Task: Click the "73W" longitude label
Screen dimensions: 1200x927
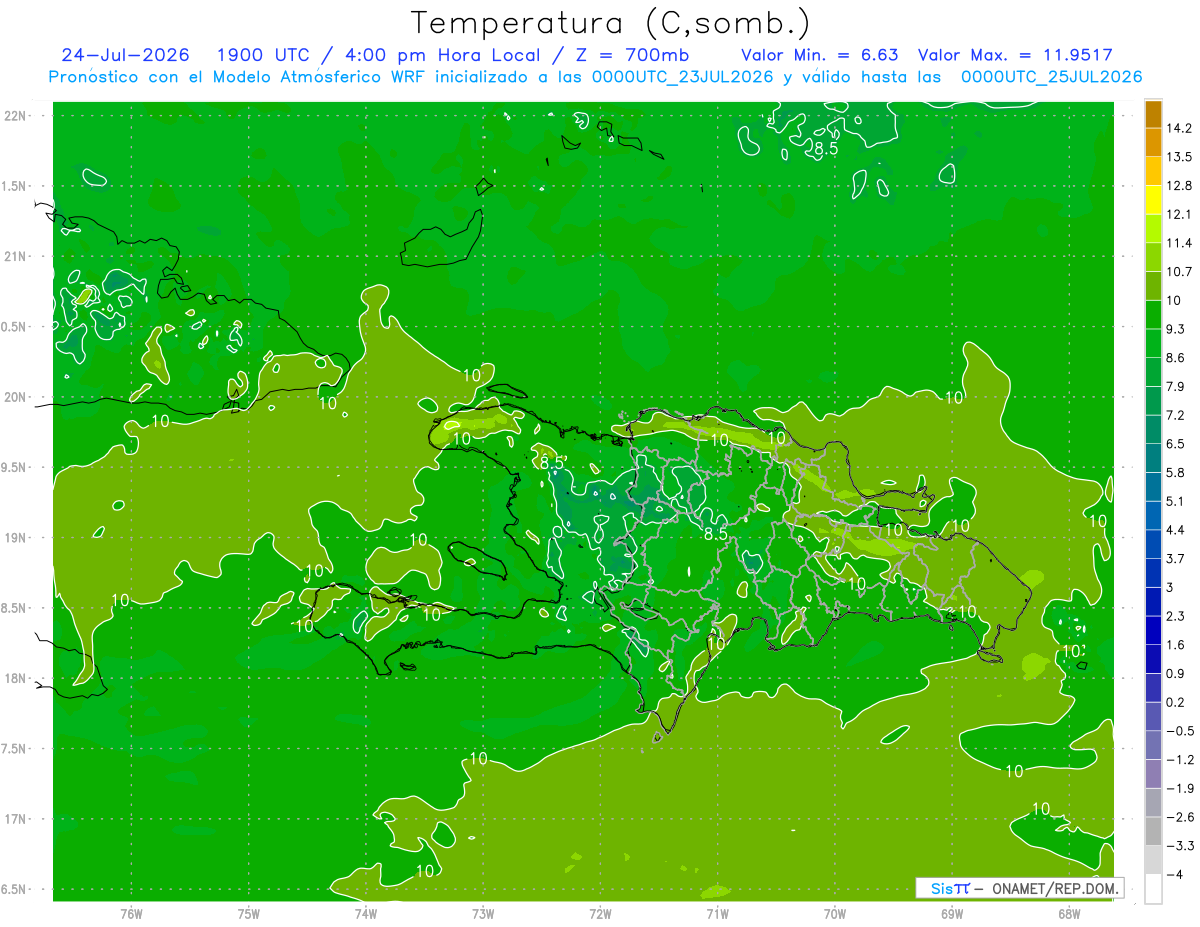Action: [x=483, y=912]
